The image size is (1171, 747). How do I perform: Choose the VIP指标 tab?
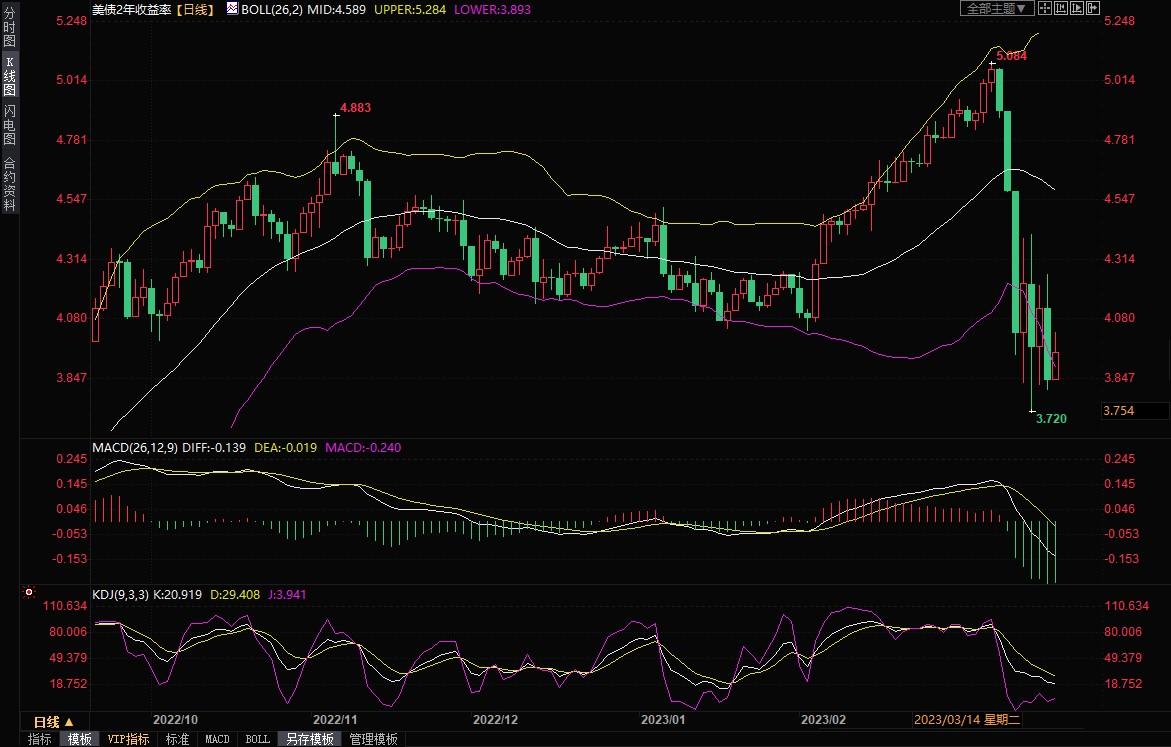(128, 739)
